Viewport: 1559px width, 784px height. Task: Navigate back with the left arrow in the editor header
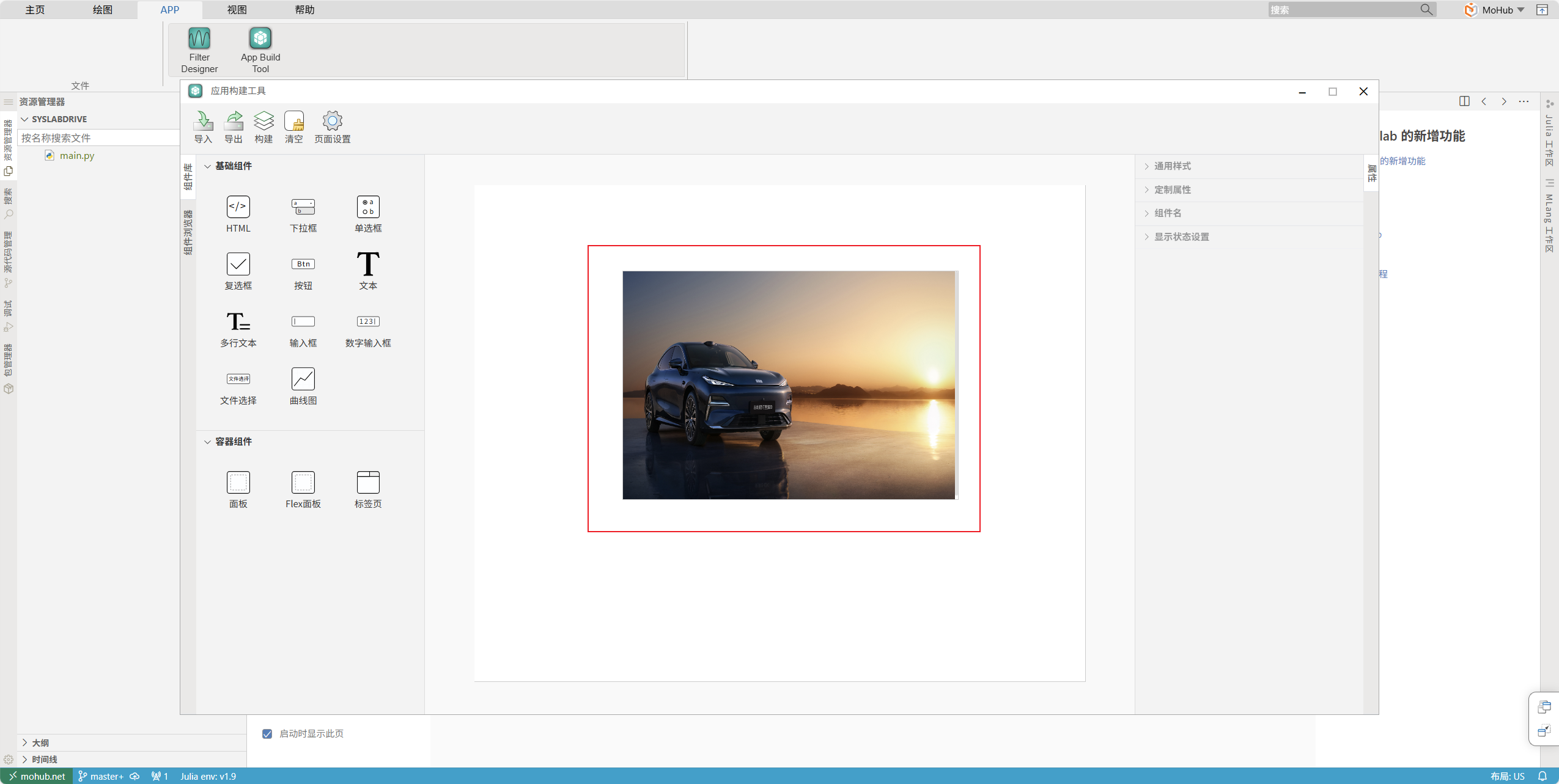click(1484, 101)
